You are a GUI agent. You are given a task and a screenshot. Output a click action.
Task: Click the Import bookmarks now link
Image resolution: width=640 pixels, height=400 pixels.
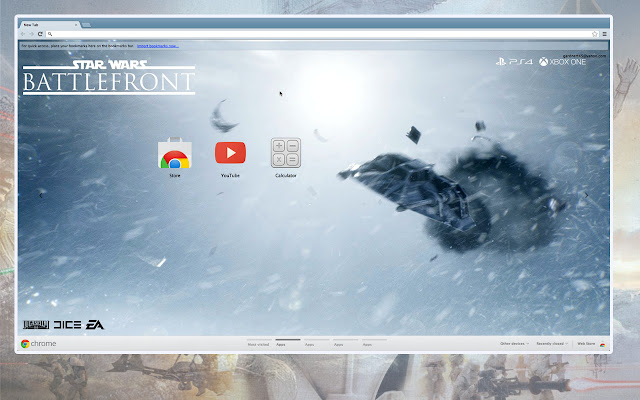pyautogui.click(x=158, y=46)
